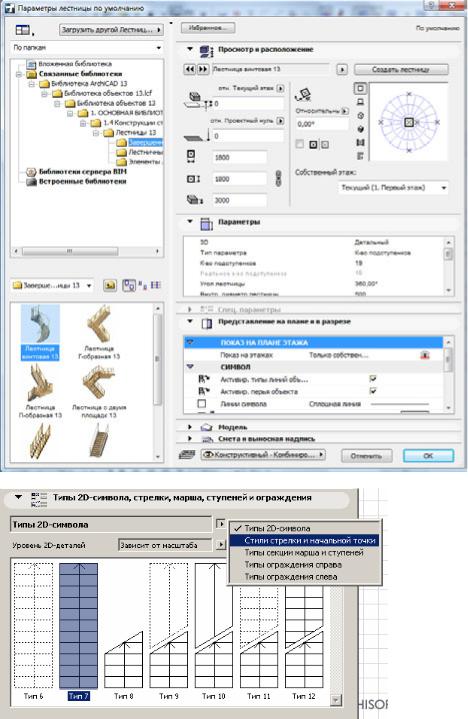Click list view button in library browser
468x719 pixels.
(156, 285)
